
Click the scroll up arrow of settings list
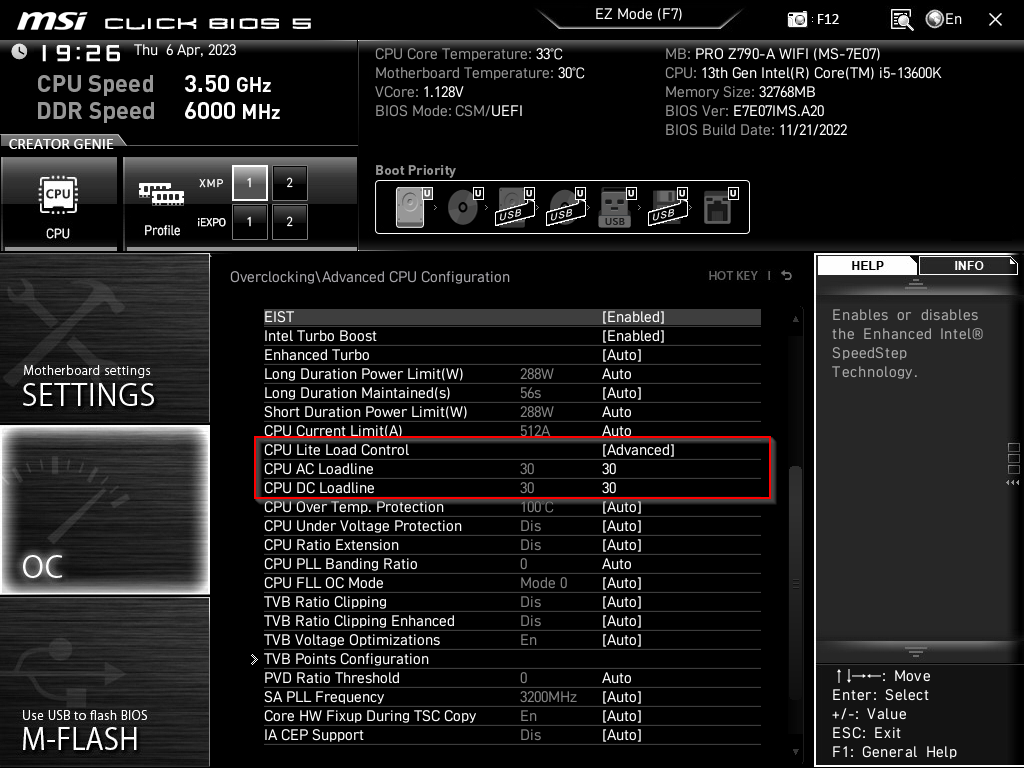(x=795, y=319)
